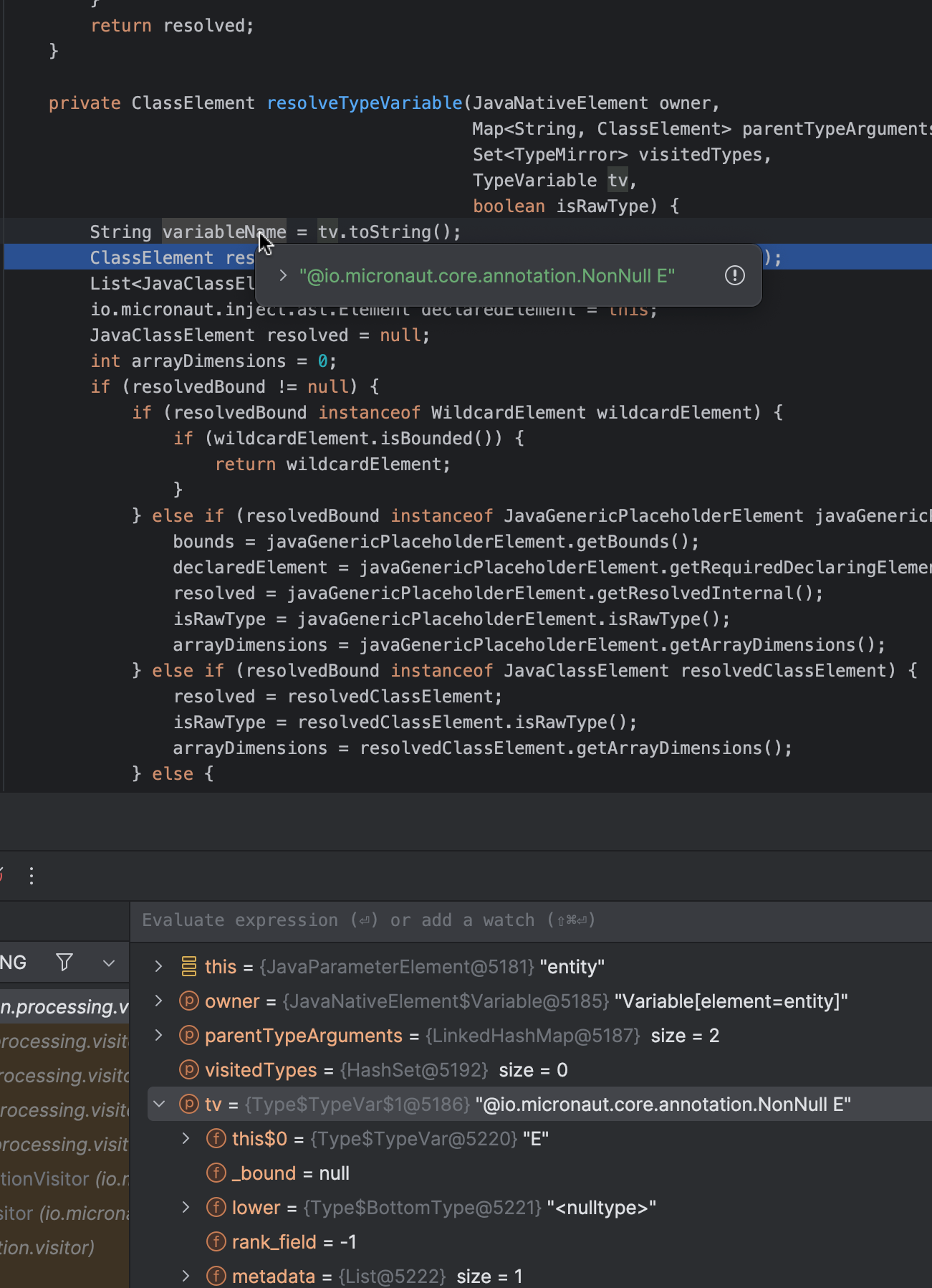The image size is (932, 1288).
Task: Click the field icon beside rank_field
Action: [216, 1242]
